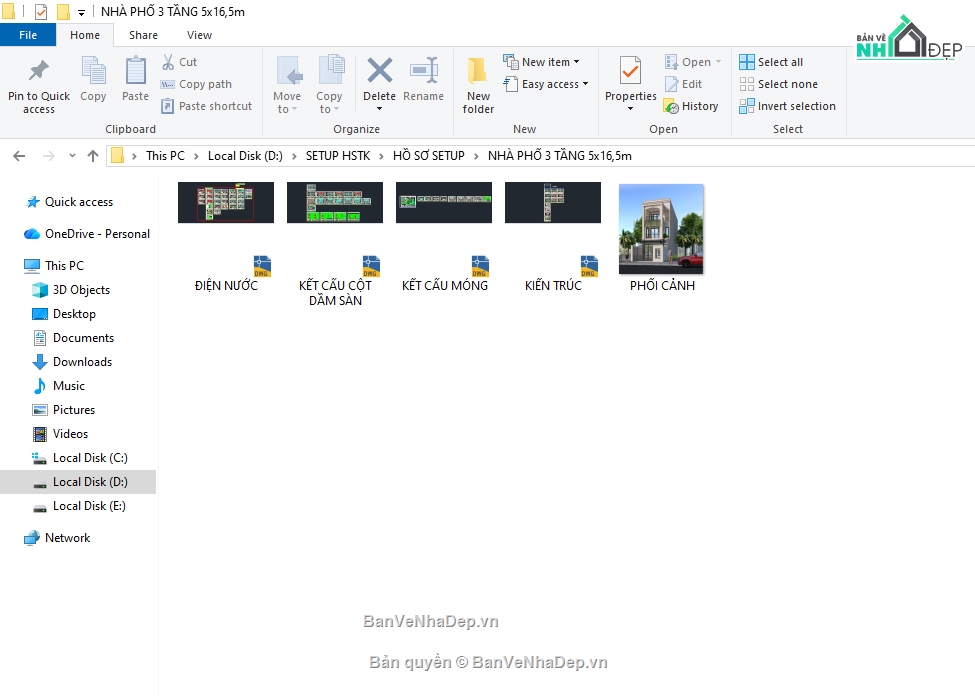Open the Recent locations dropdown arrow

[72, 156]
